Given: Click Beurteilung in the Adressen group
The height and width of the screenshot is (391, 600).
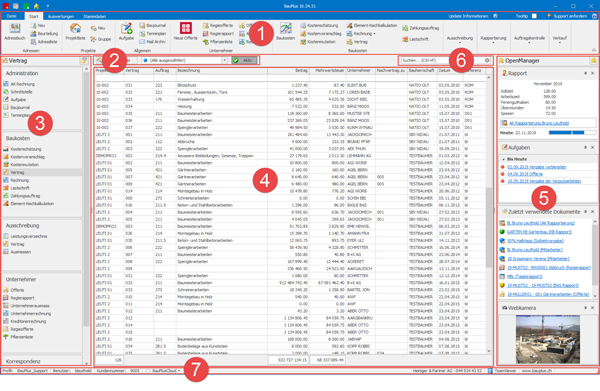Looking at the screenshot, I should (44, 34).
